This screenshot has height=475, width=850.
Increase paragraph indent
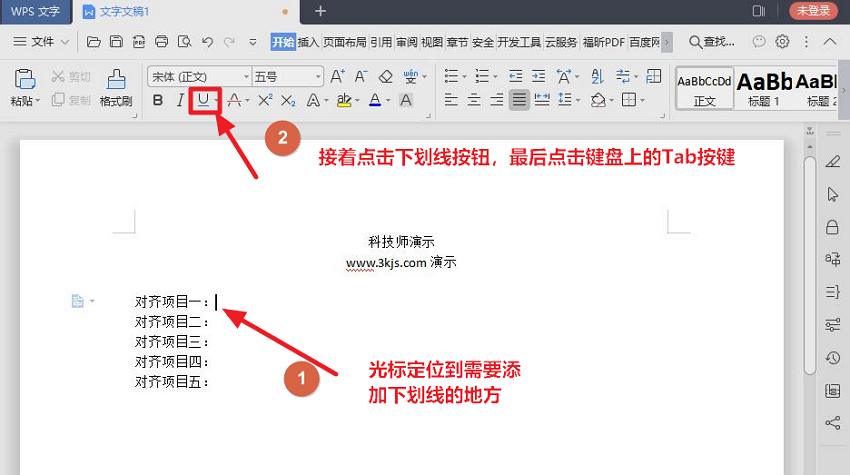538,76
